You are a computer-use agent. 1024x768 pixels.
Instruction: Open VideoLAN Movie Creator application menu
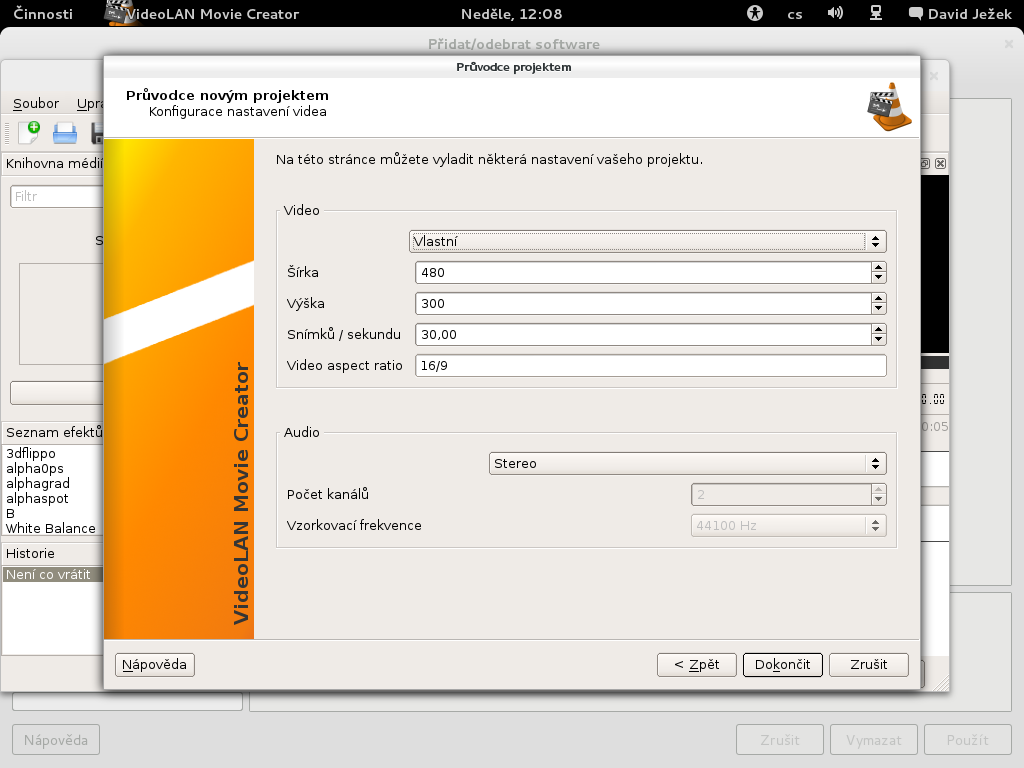[x=202, y=14]
